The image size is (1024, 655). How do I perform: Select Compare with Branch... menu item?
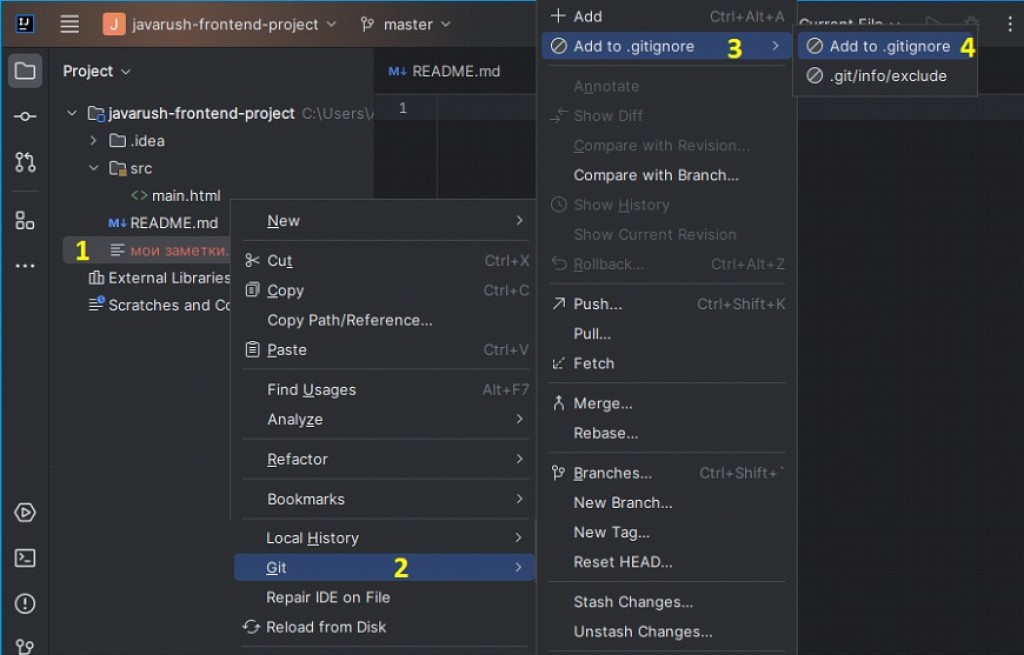(655, 175)
